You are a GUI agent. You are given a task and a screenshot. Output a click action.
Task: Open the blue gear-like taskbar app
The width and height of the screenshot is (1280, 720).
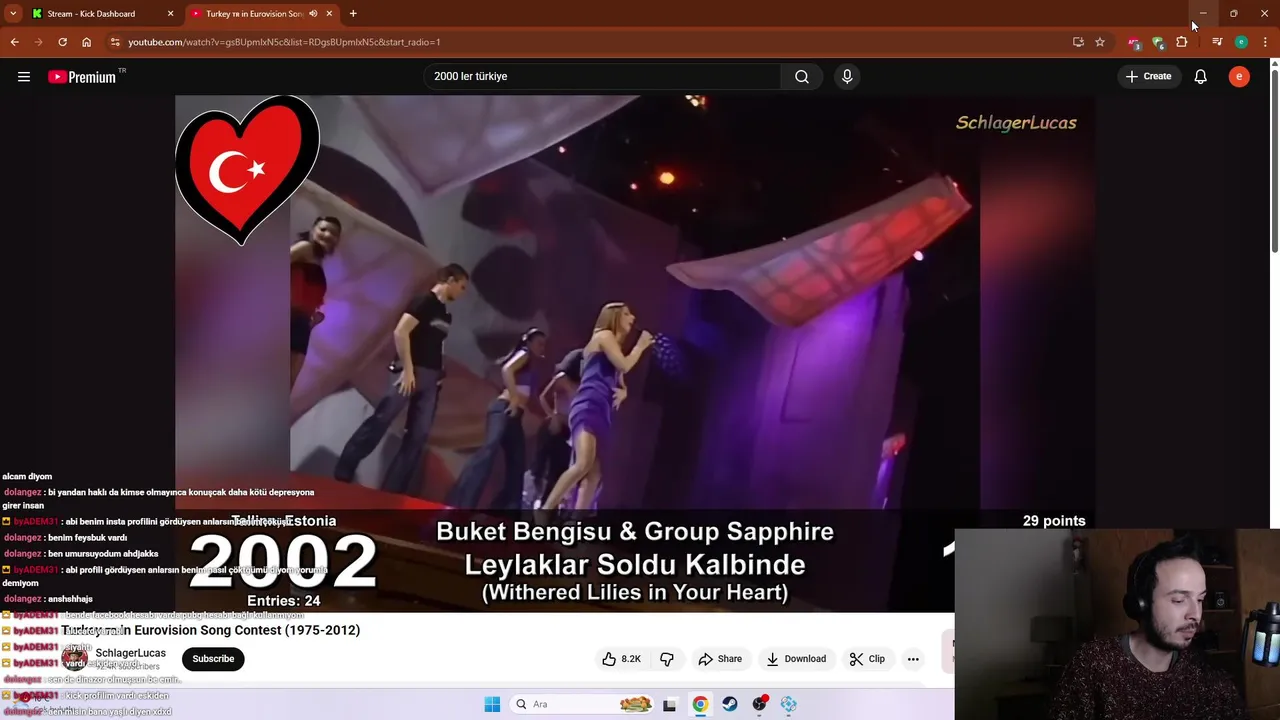pos(789,704)
